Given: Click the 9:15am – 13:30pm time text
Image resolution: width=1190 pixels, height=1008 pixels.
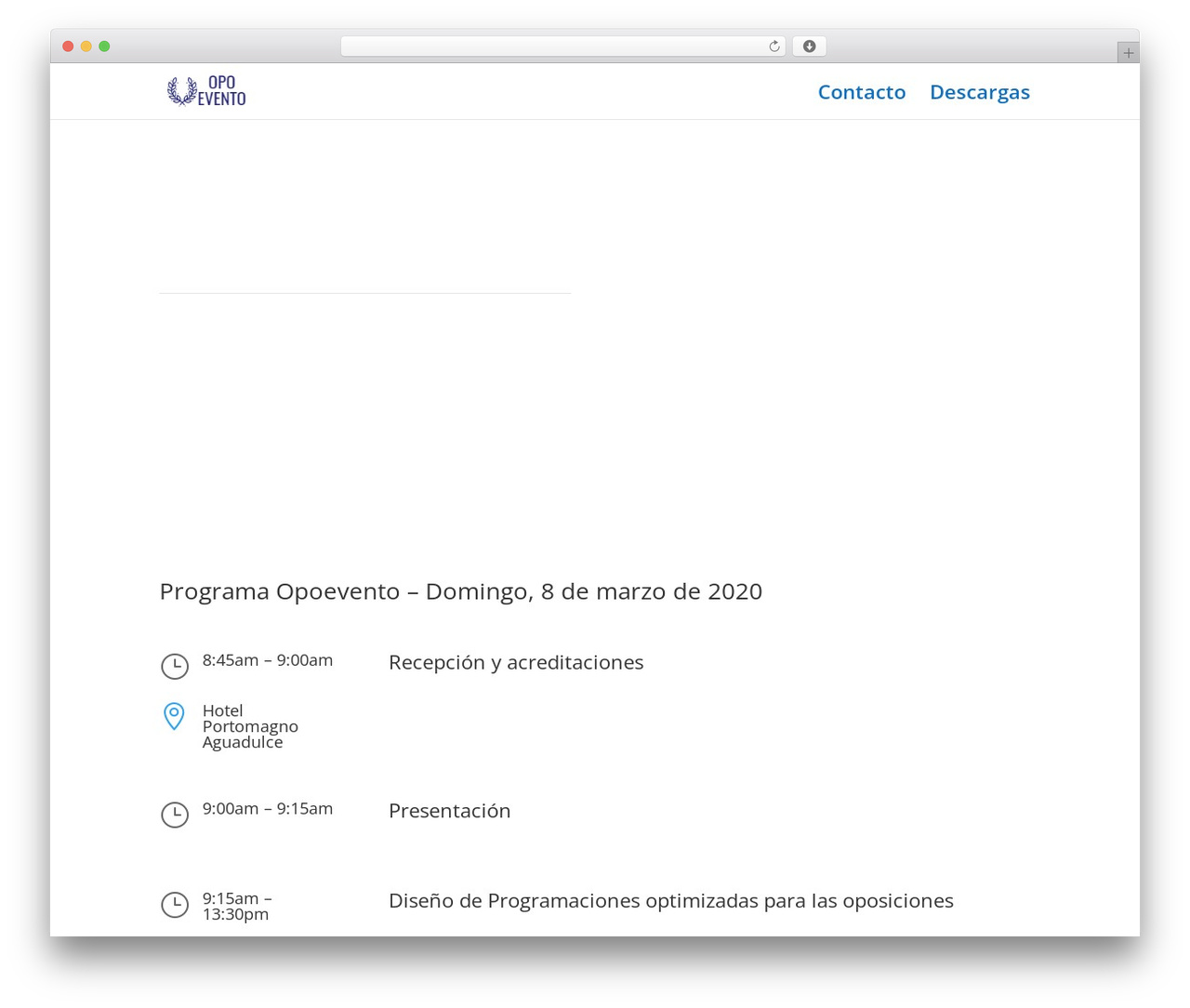Looking at the screenshot, I should pos(237,907).
